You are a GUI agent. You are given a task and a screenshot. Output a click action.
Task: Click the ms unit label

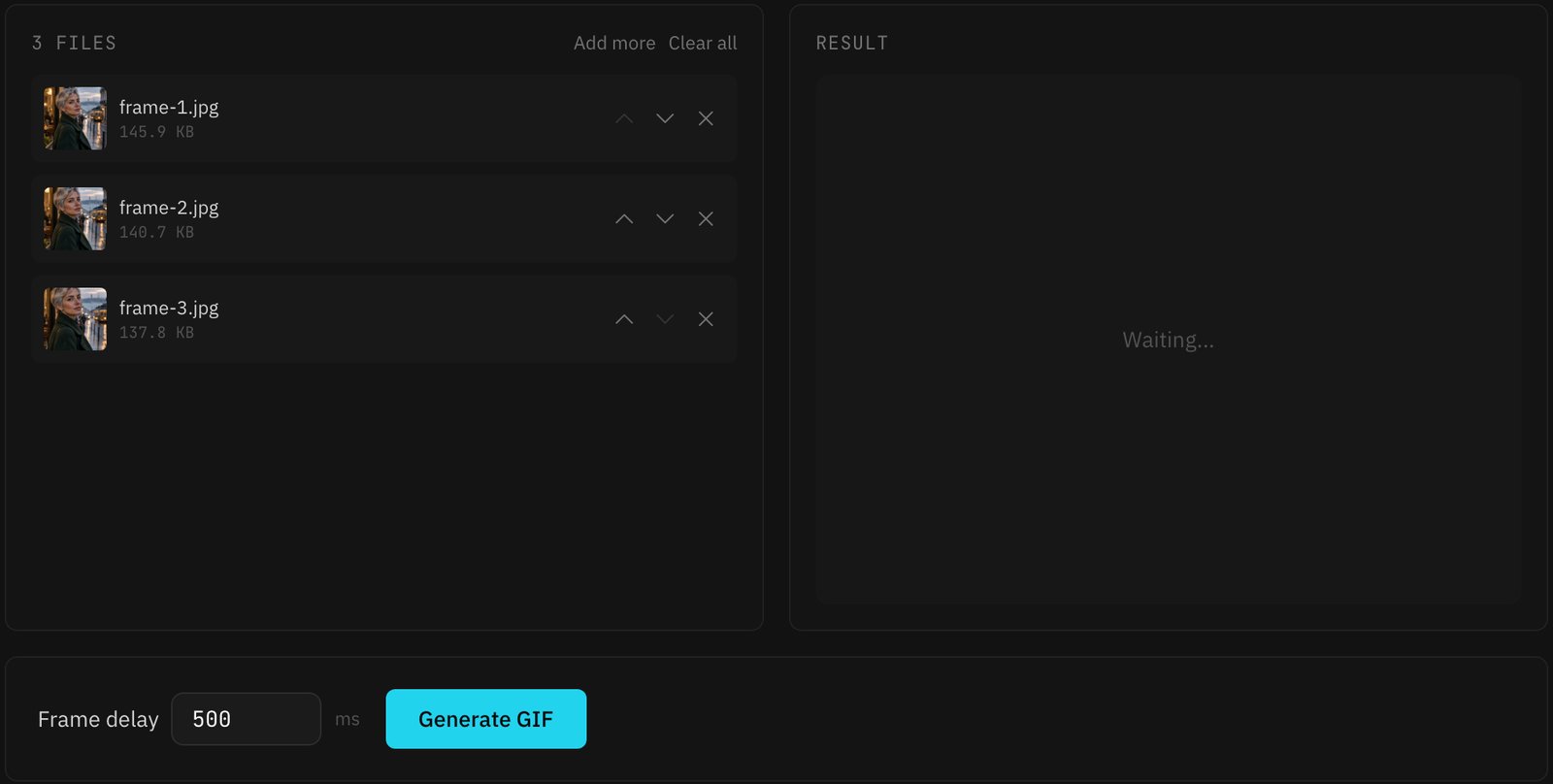[347, 719]
